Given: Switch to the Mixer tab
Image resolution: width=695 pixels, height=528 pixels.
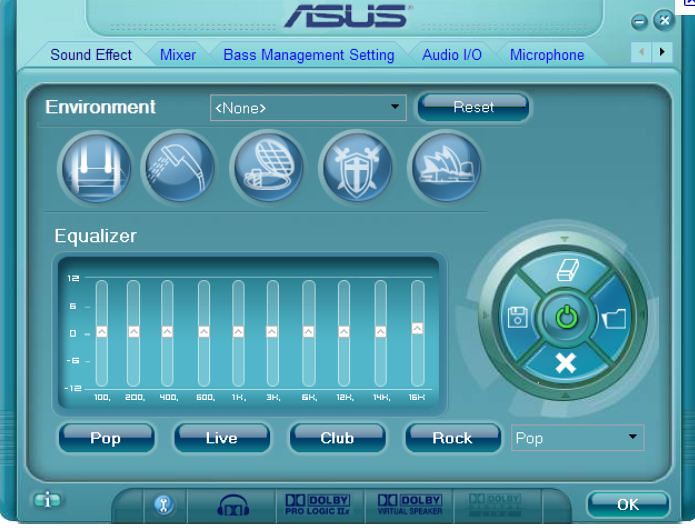Looking at the screenshot, I should tap(178, 55).
